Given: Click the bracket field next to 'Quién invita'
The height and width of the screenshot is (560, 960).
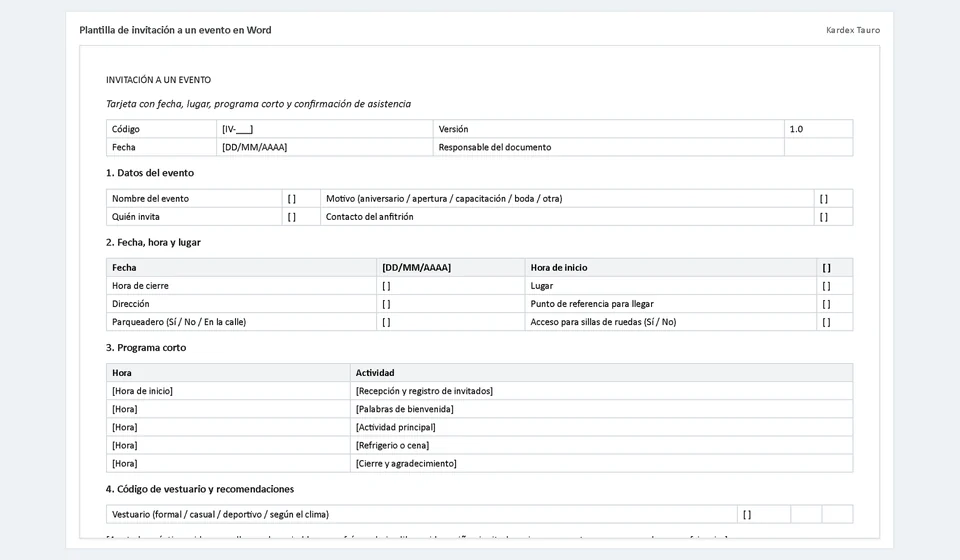Looking at the screenshot, I should (x=301, y=217).
